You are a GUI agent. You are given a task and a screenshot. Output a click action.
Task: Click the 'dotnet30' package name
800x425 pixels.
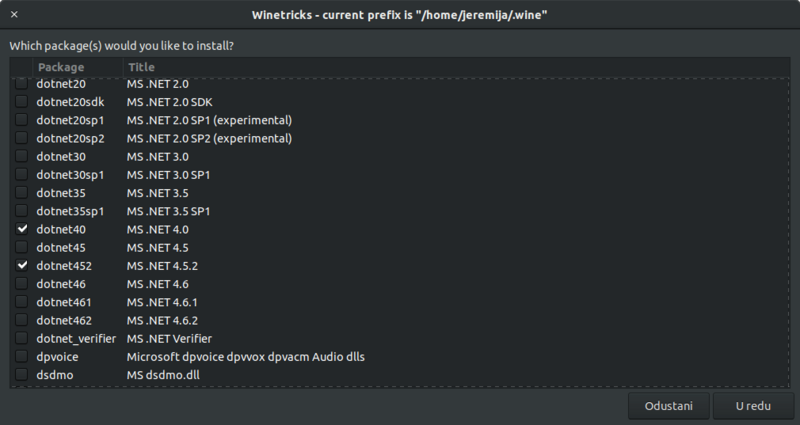61,157
